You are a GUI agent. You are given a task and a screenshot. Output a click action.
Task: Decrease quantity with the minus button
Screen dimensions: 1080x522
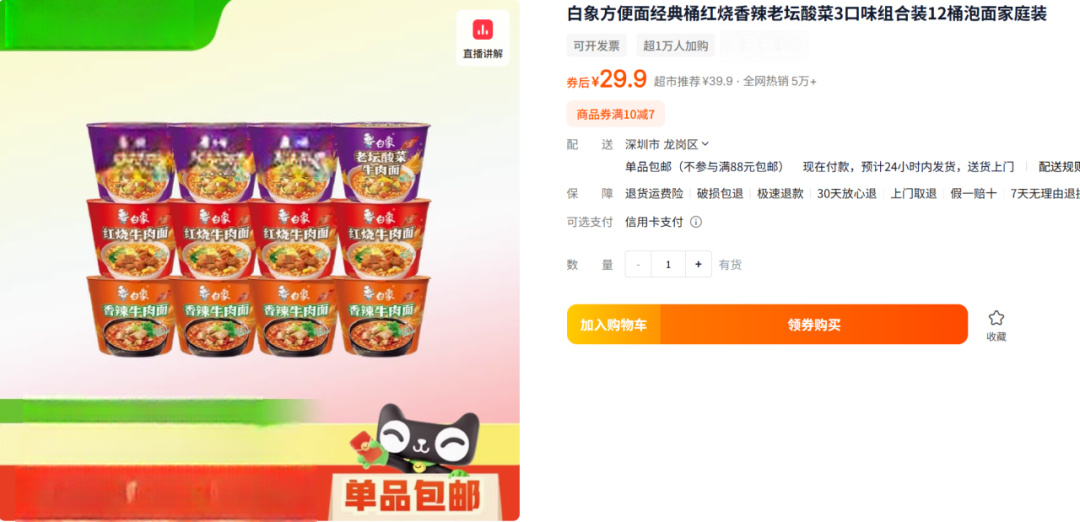[638, 264]
